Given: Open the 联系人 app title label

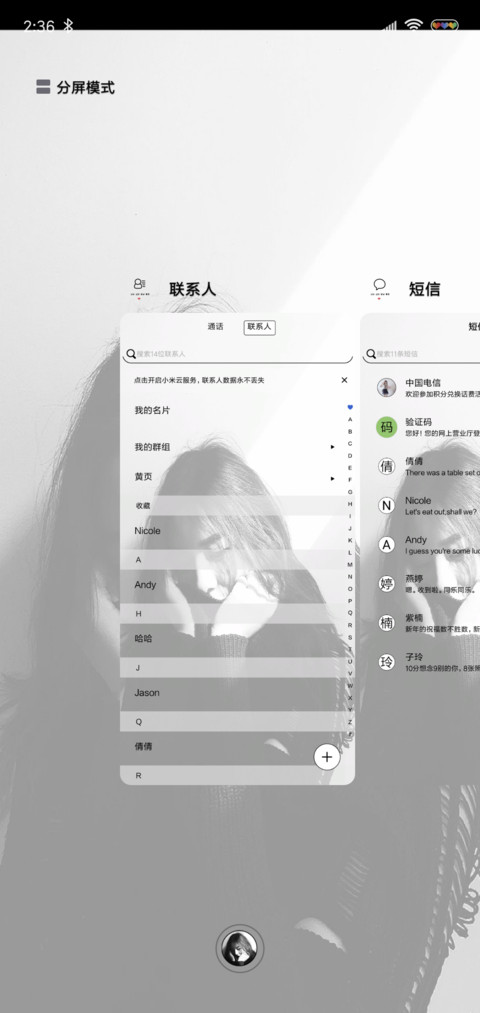Looking at the screenshot, I should 193,289.
